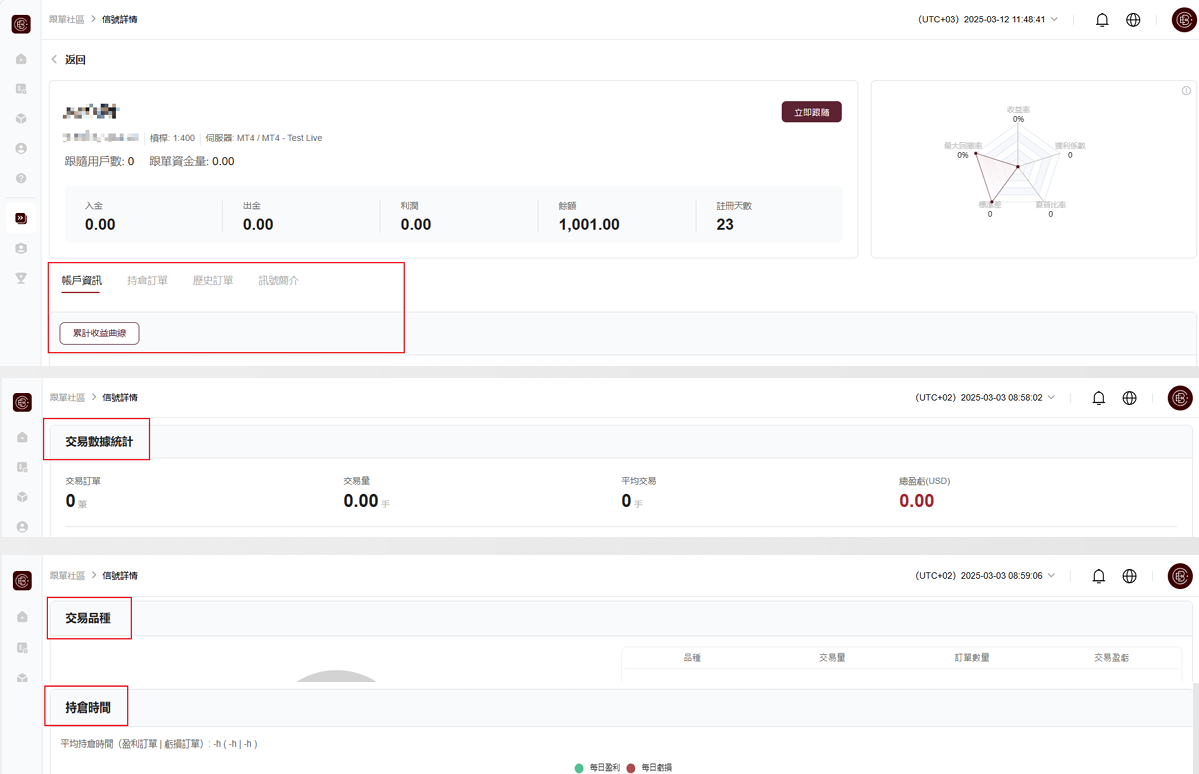The image size is (1199, 774).
Task: Click the shield-user icon in the sidebar
Action: [21, 248]
